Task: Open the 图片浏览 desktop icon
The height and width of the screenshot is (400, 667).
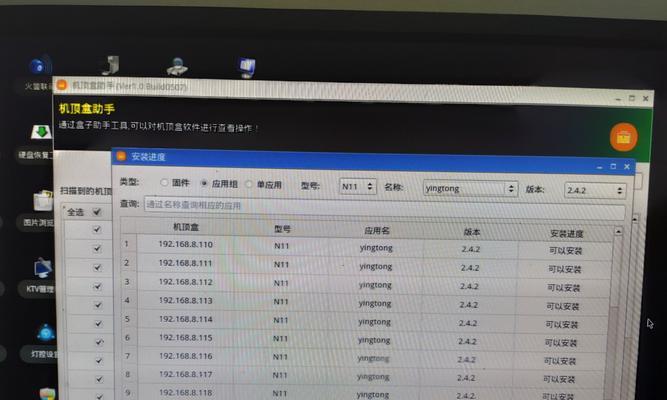Action: [43, 201]
